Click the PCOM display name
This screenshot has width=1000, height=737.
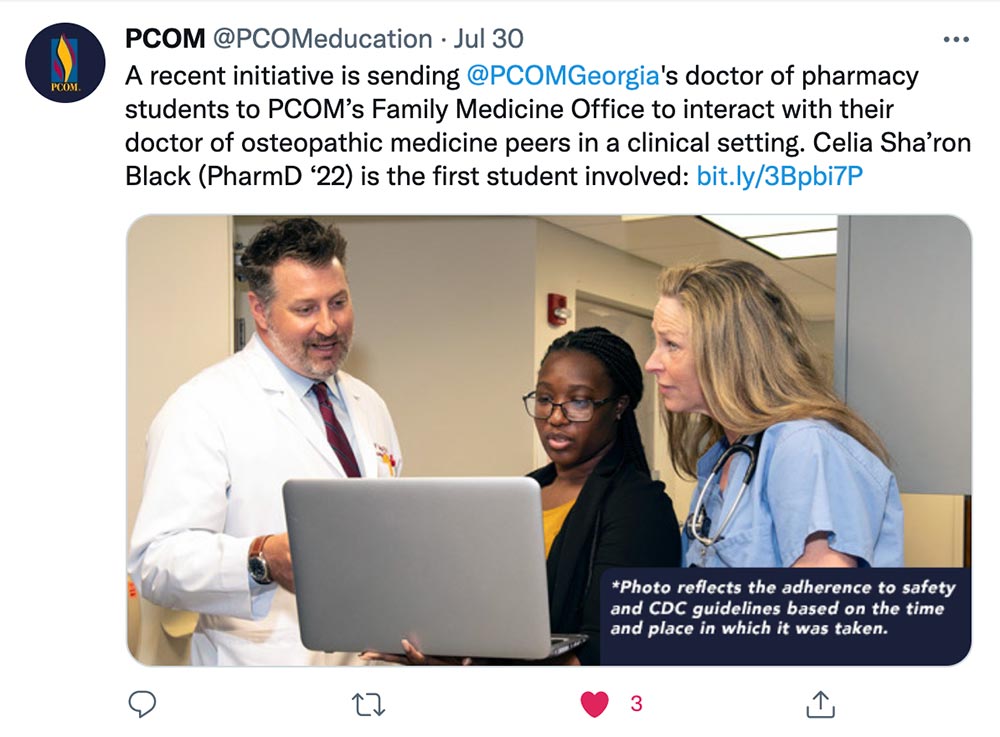pyautogui.click(x=165, y=39)
